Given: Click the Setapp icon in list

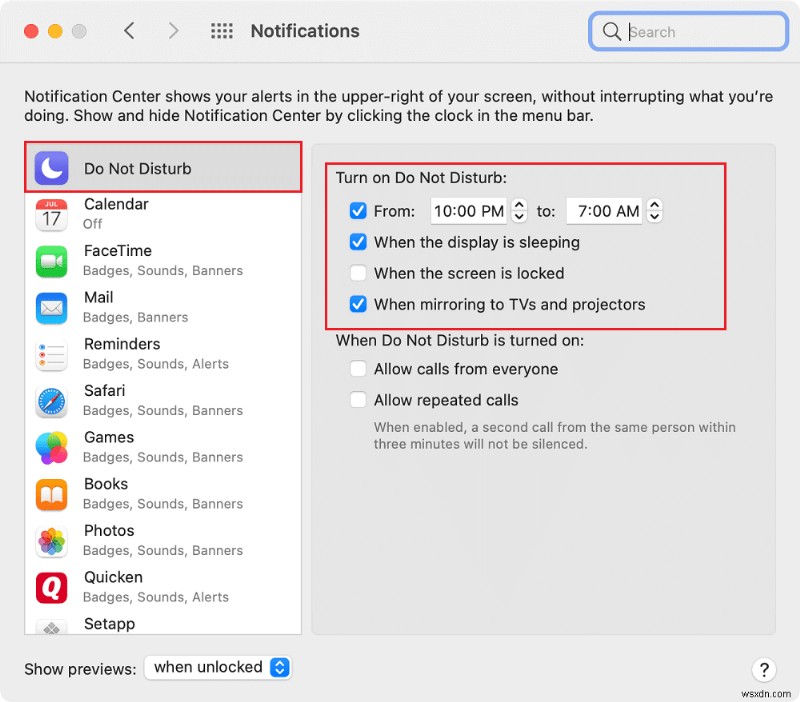Looking at the screenshot, I should (52, 627).
